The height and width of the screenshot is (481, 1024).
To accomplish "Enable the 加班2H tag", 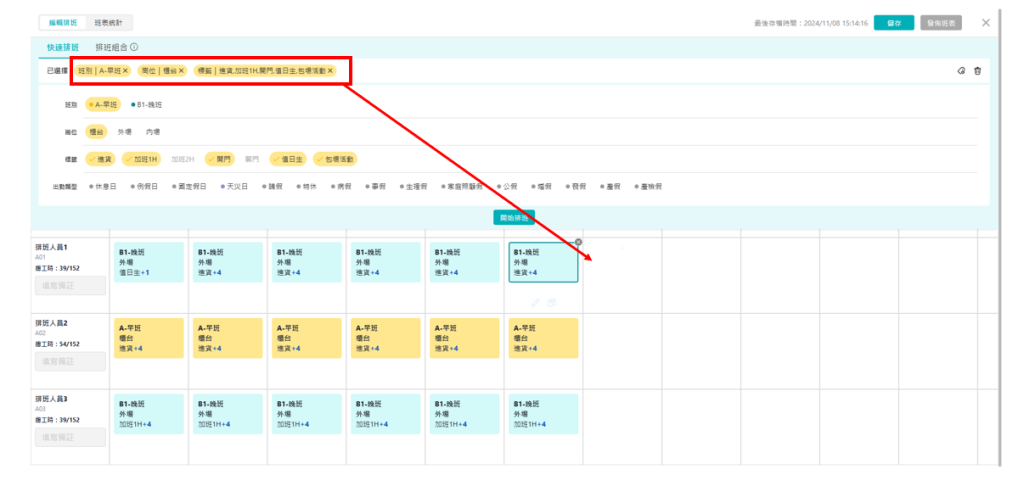I will tap(182, 159).
